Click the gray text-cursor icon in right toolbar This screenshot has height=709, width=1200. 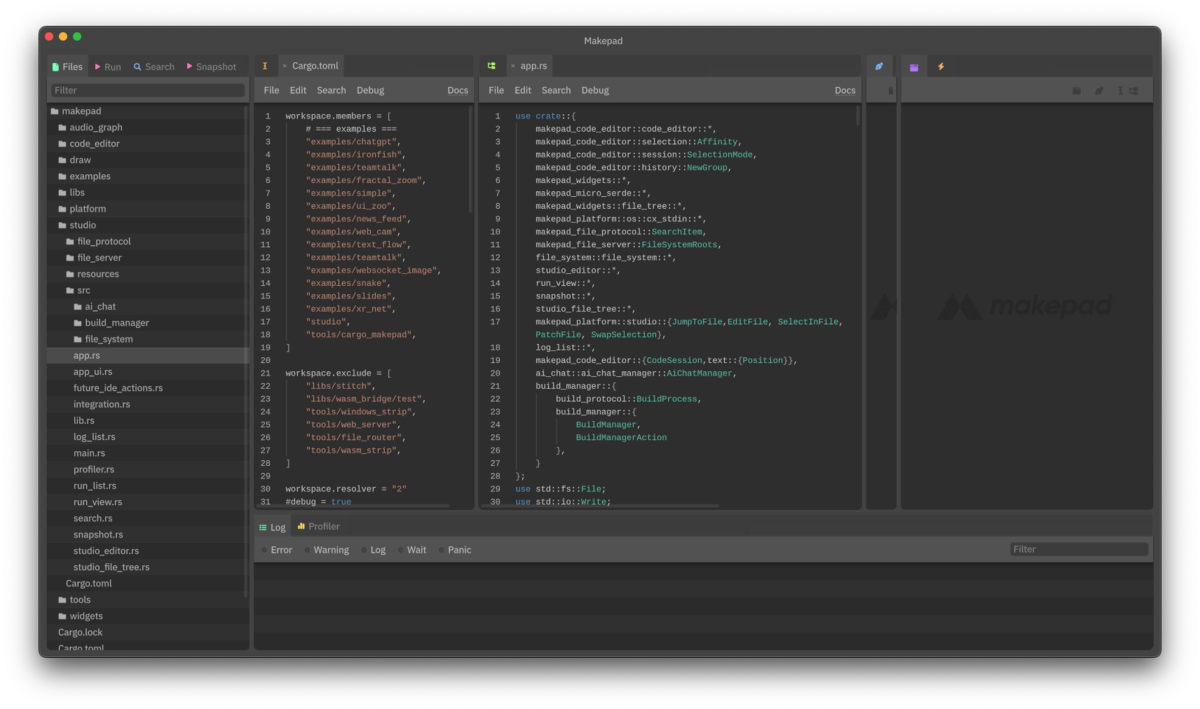(1120, 90)
